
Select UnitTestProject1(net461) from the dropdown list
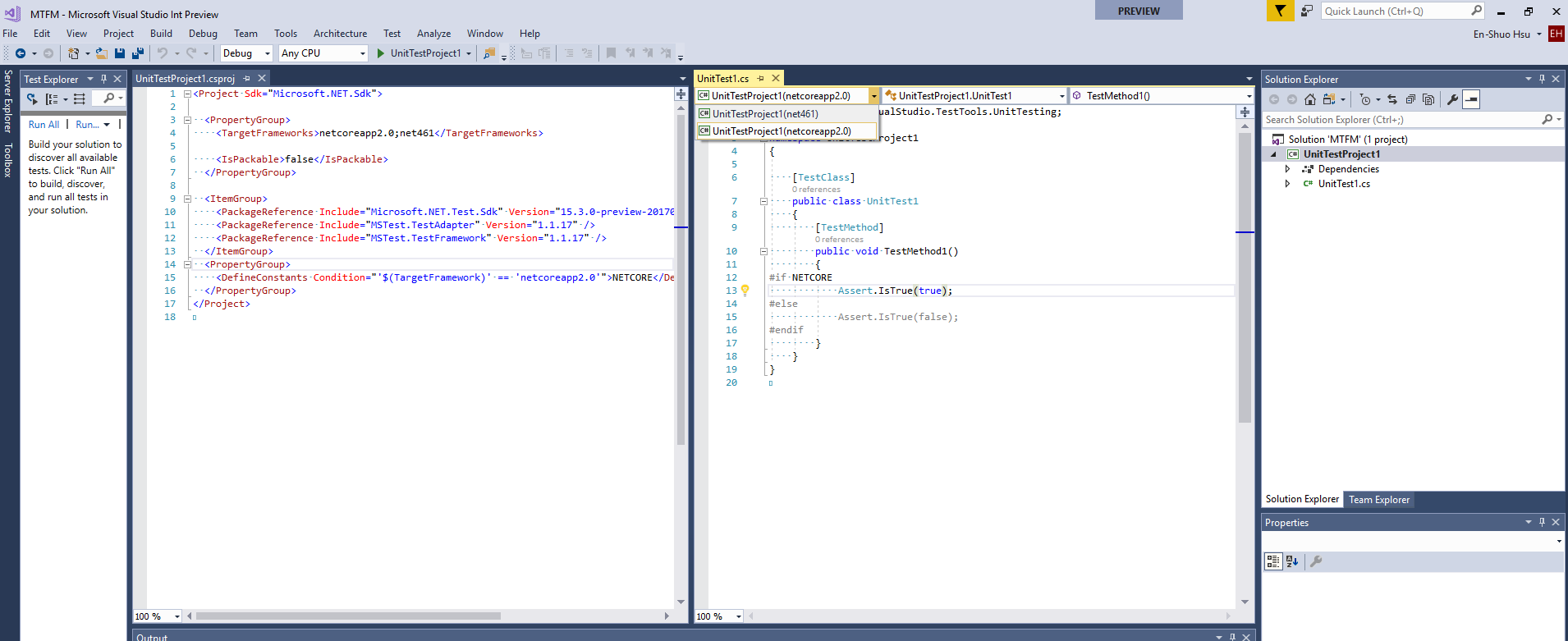786,114
